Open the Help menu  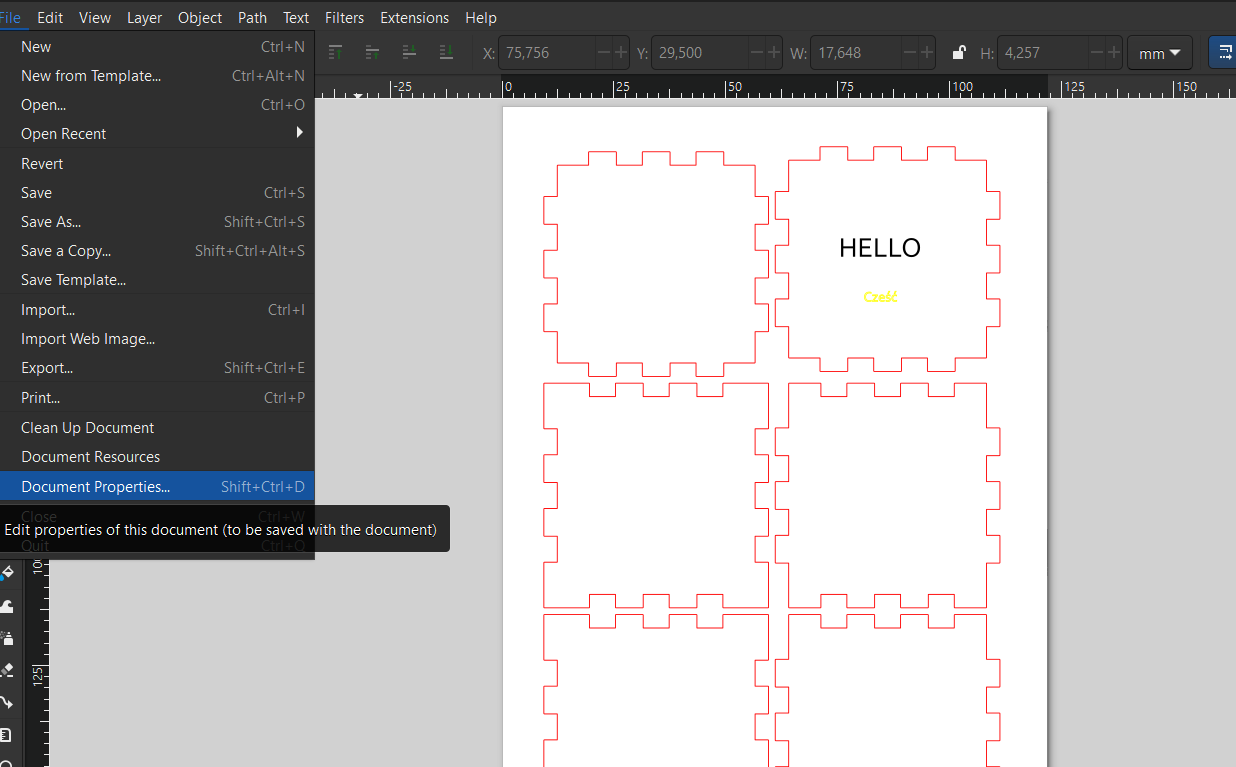(481, 17)
